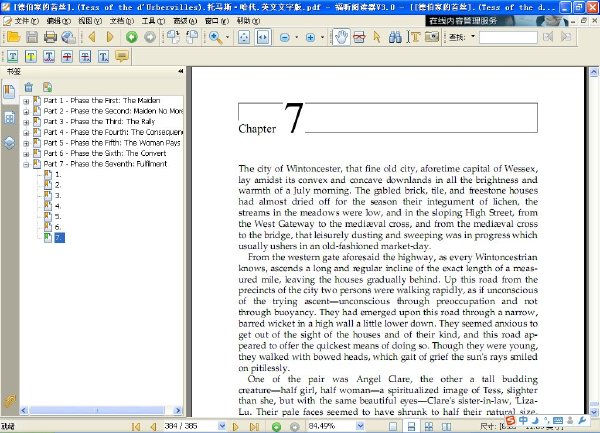Select the note comment tool
This screenshot has width=600, height=433.
pos(122,57)
